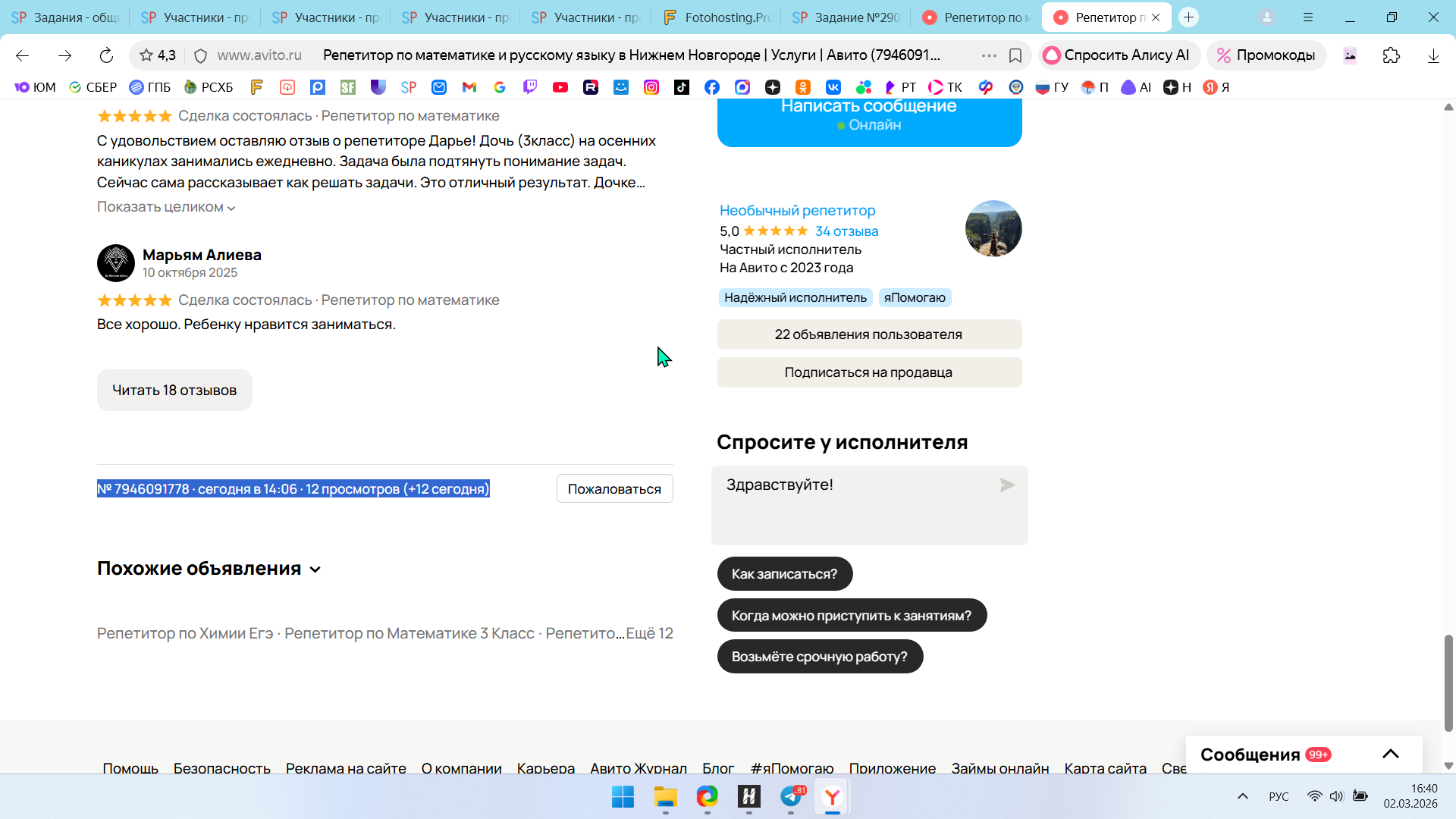Open browser extensions puzzle icon
The image size is (1456, 819).
(x=1391, y=55)
